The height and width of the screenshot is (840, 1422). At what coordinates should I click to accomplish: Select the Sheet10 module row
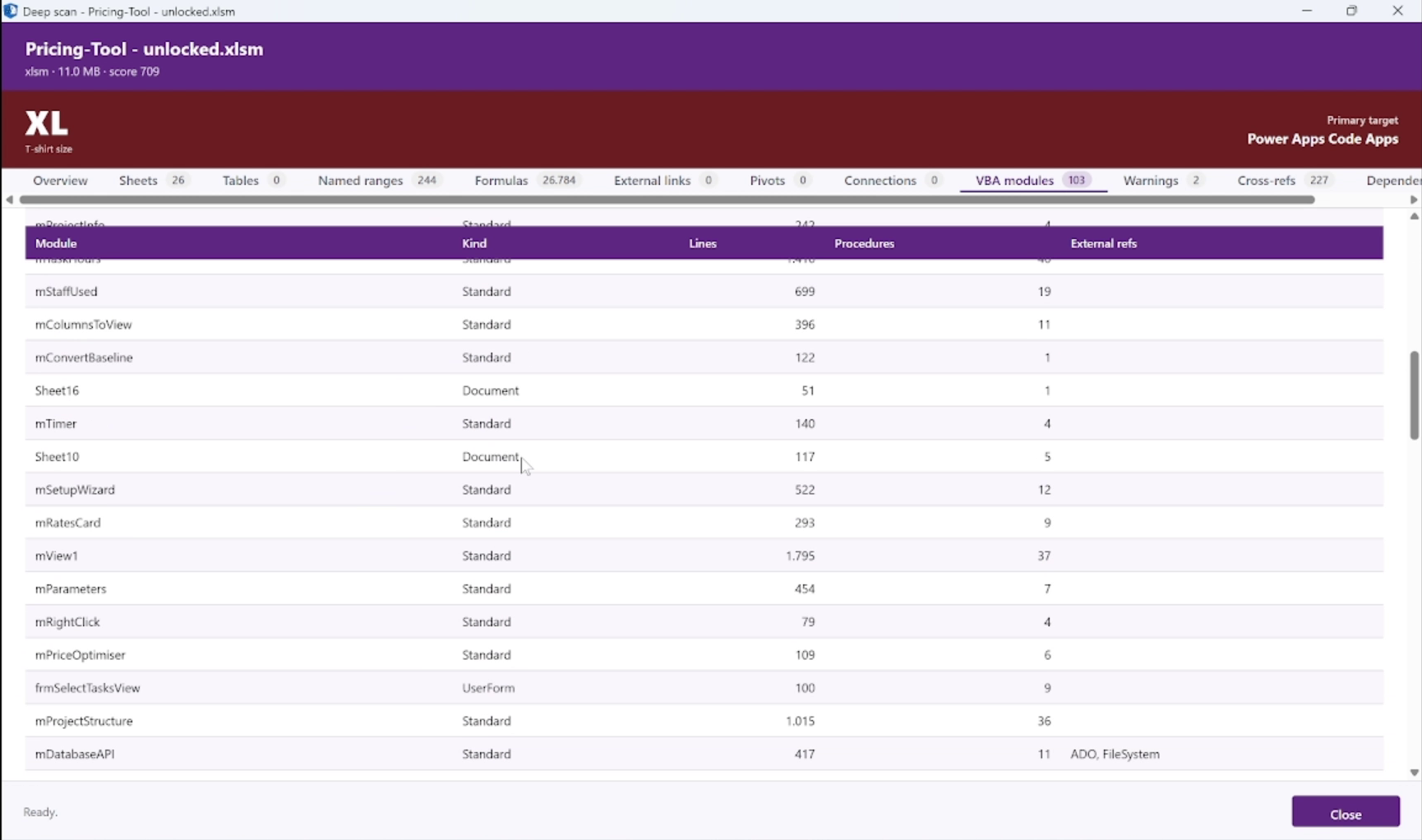click(704, 456)
